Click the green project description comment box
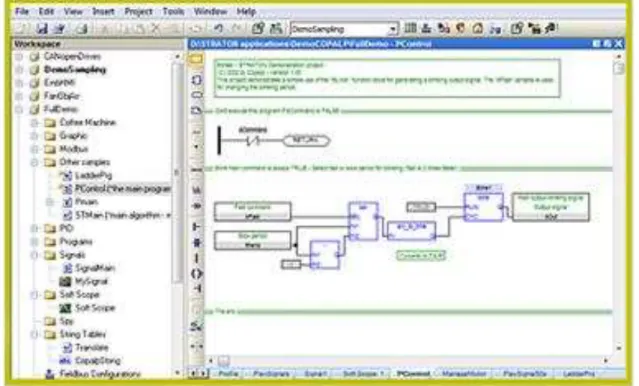The image size is (639, 386). [387, 78]
